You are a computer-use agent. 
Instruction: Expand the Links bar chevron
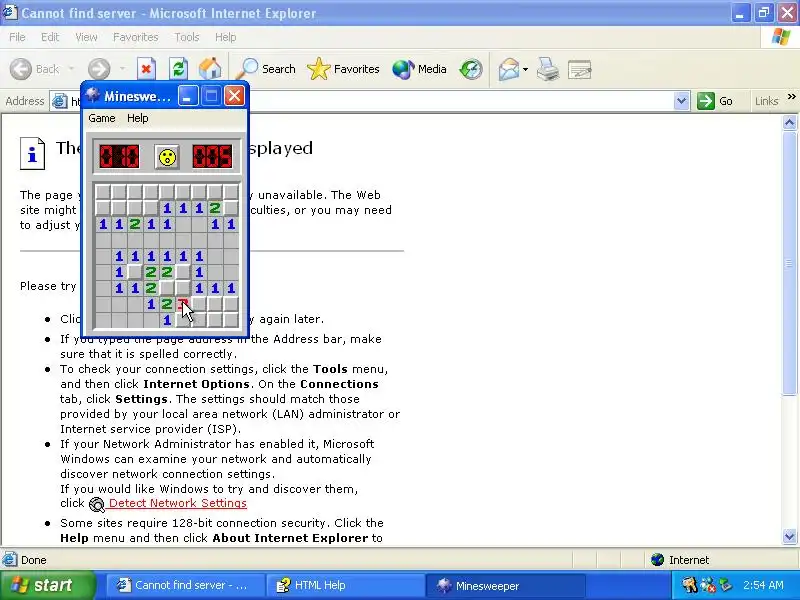(x=791, y=97)
